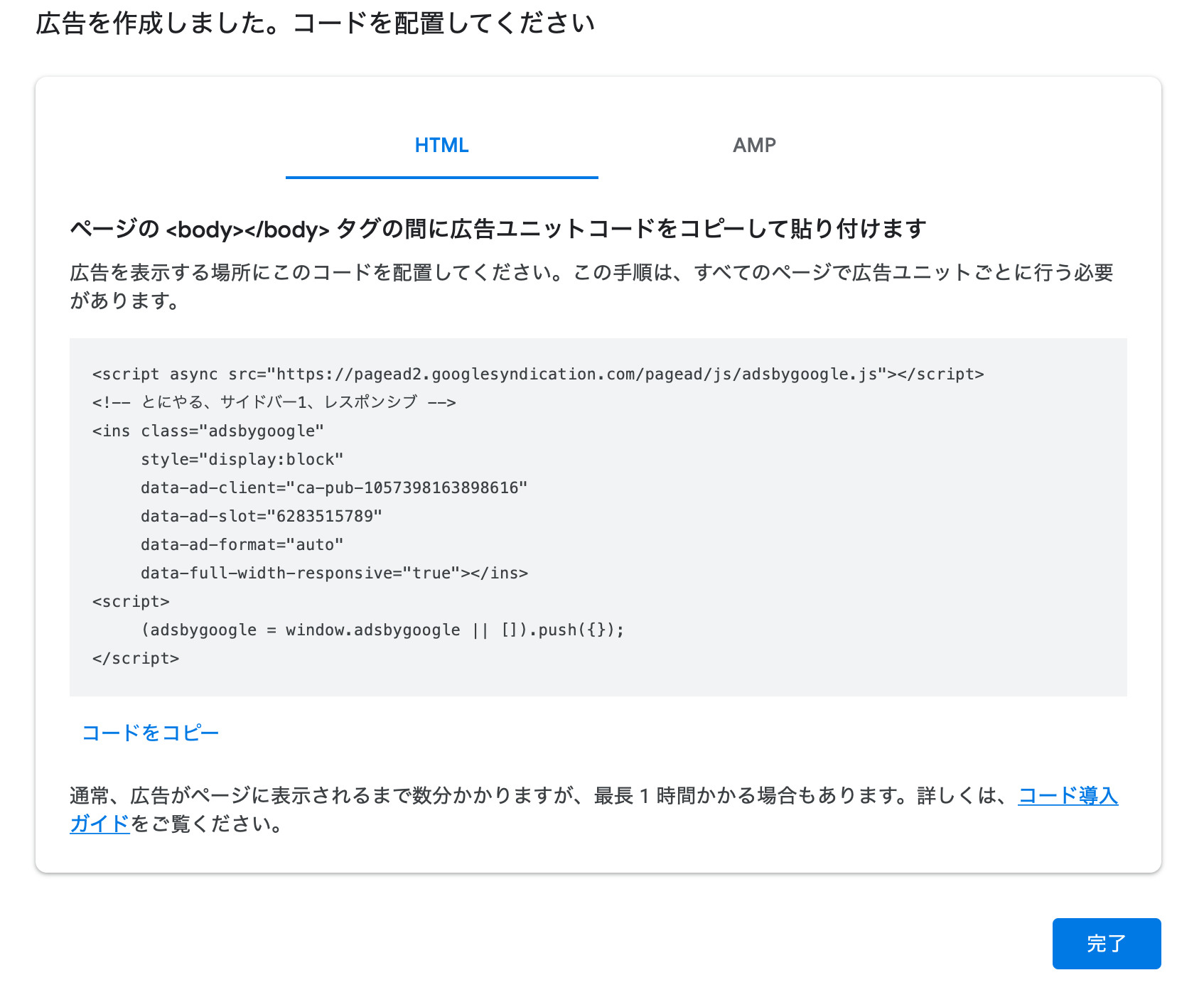The width and height of the screenshot is (1204, 1002).
Task: Open the コード導入ガイド link
Action: click(x=1068, y=796)
